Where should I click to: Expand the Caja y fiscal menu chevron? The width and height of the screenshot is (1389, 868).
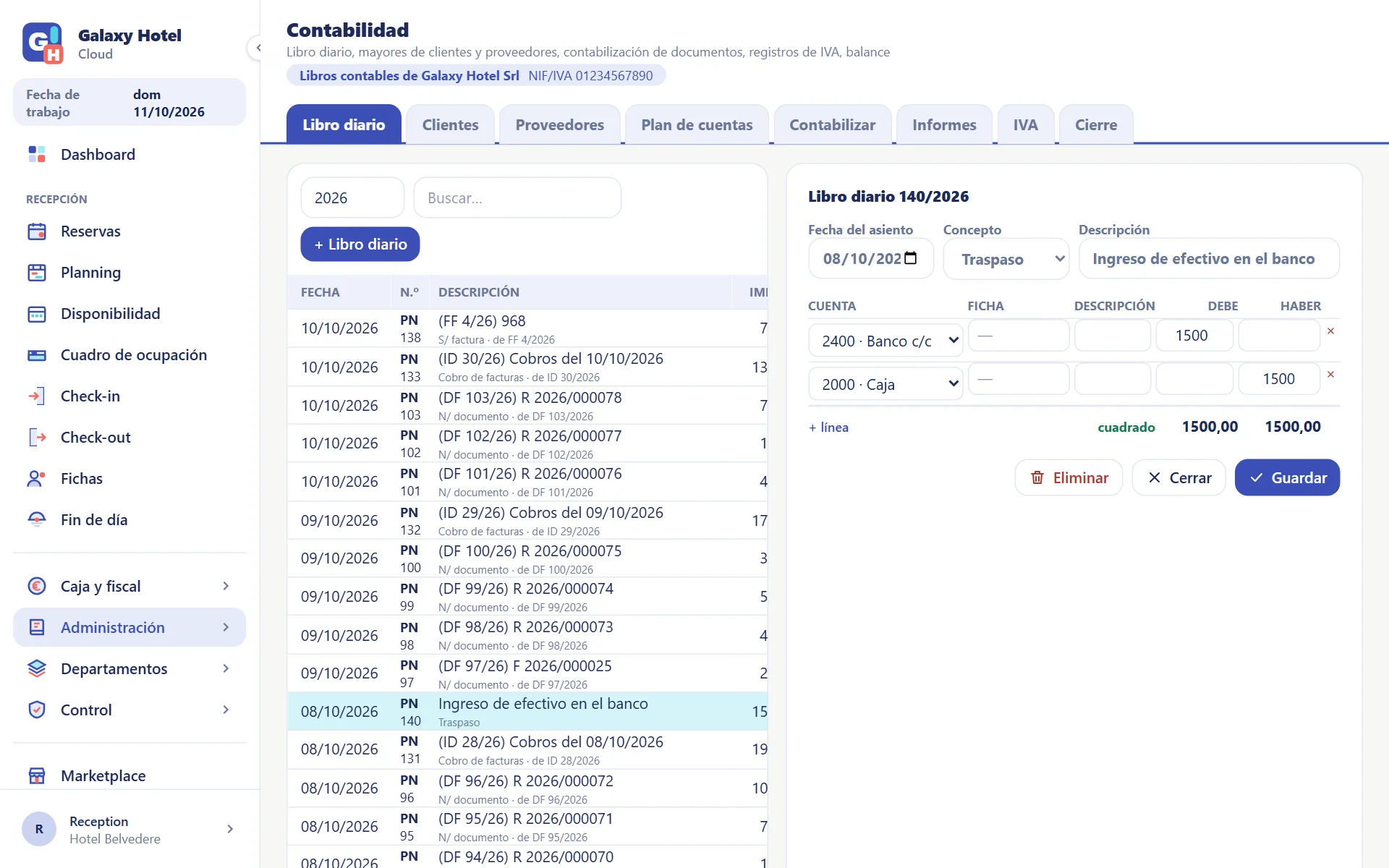pyautogui.click(x=226, y=586)
